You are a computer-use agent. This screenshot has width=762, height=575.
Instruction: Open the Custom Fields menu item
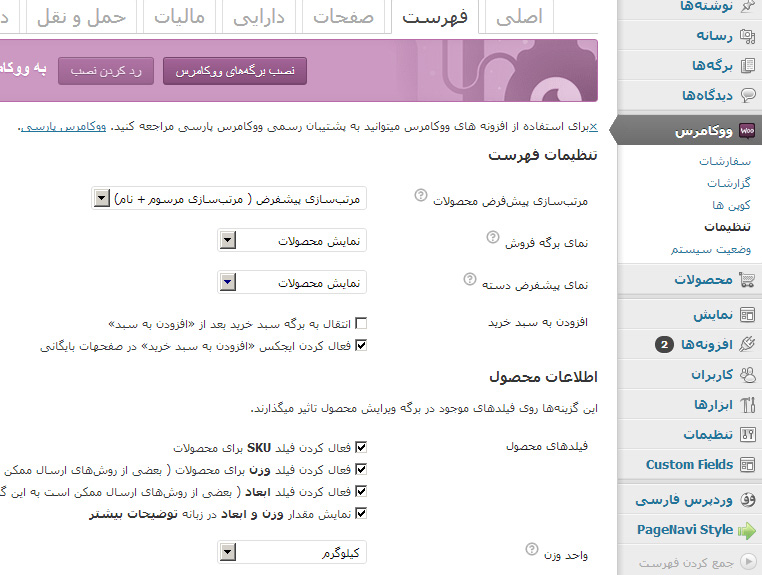(689, 465)
